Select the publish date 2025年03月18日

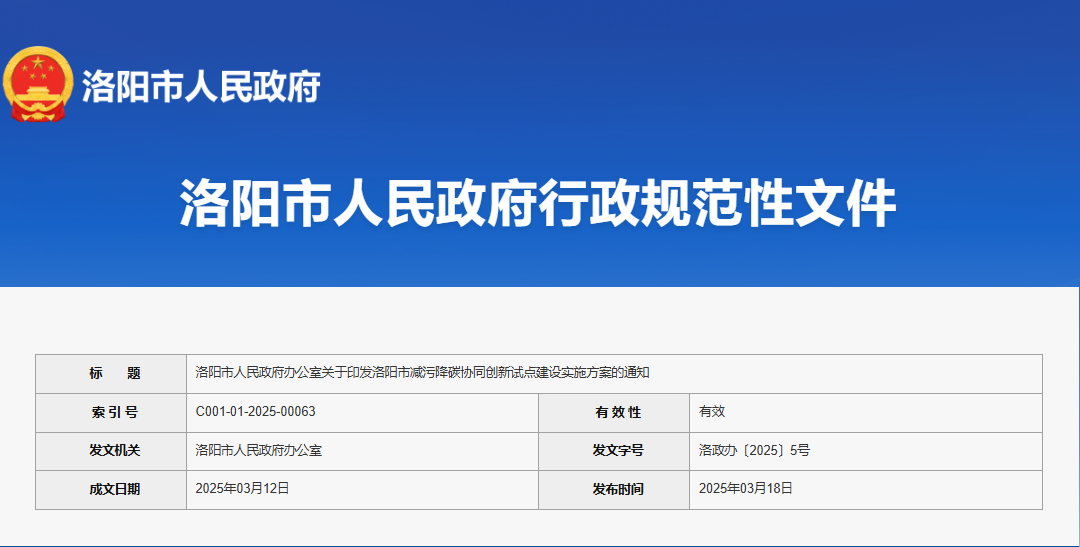pos(746,489)
